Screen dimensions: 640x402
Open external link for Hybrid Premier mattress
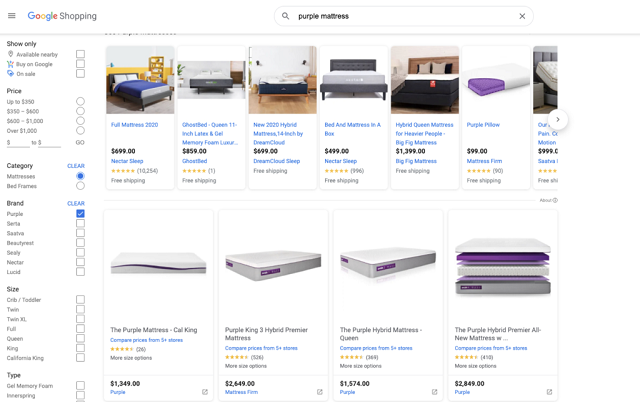click(x=549, y=392)
